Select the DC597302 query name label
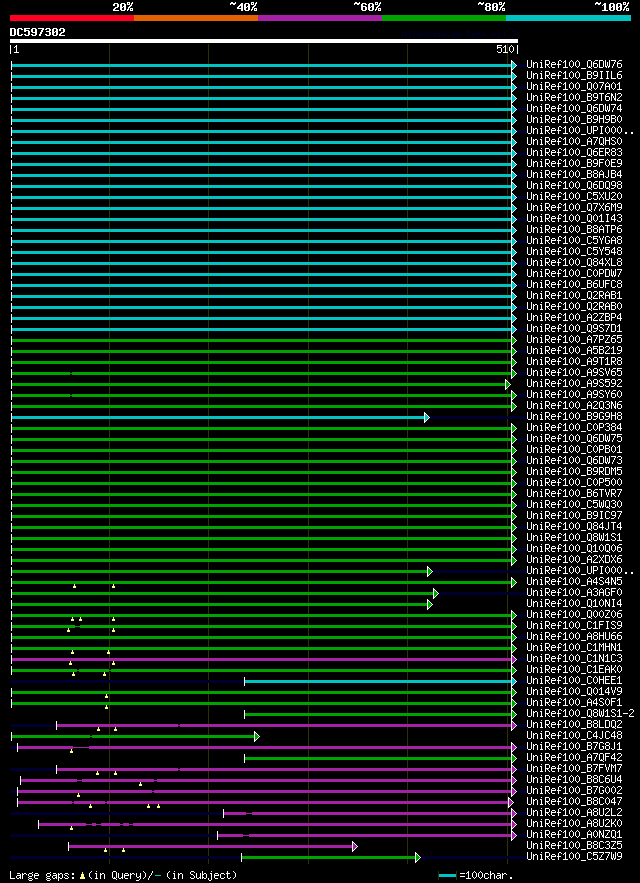This screenshot has height=883, width=640. 38,32
